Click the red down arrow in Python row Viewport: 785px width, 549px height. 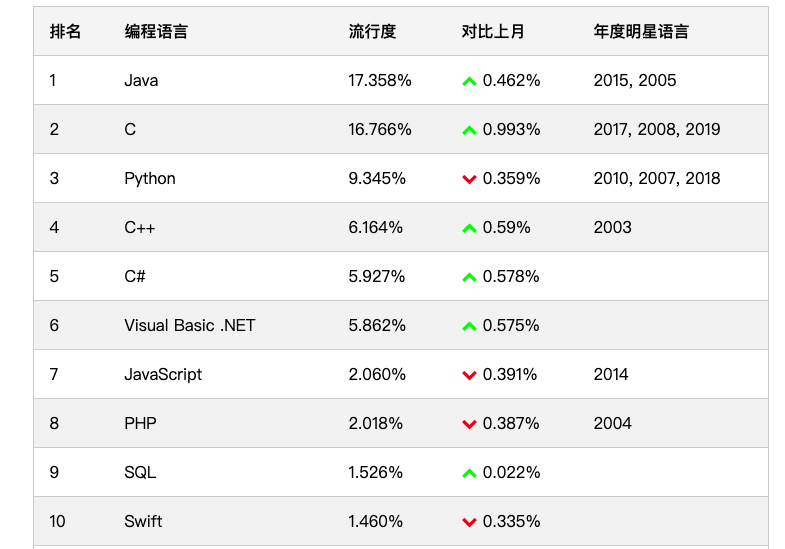tap(469, 179)
